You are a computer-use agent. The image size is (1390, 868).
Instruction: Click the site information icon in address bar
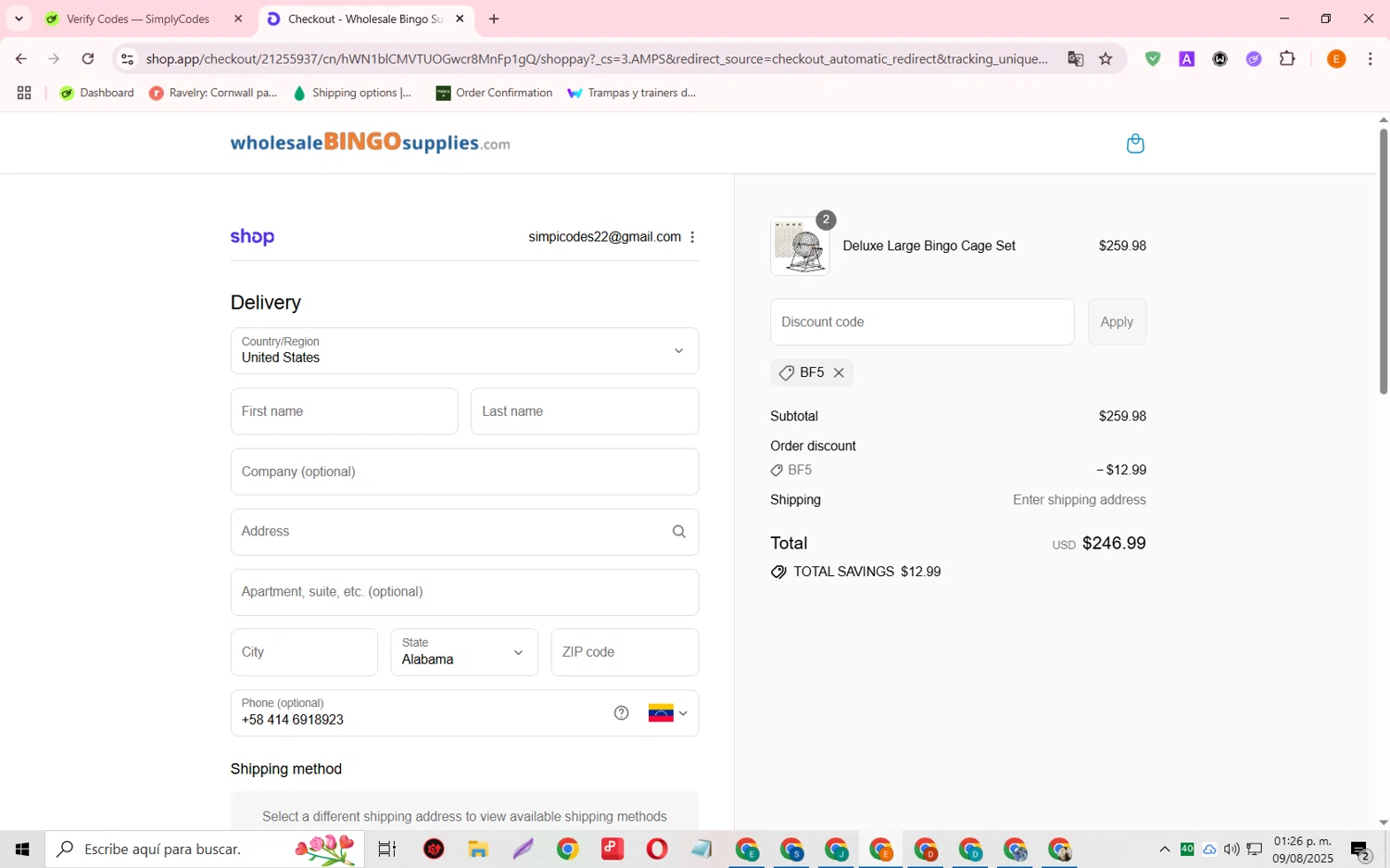click(x=128, y=58)
